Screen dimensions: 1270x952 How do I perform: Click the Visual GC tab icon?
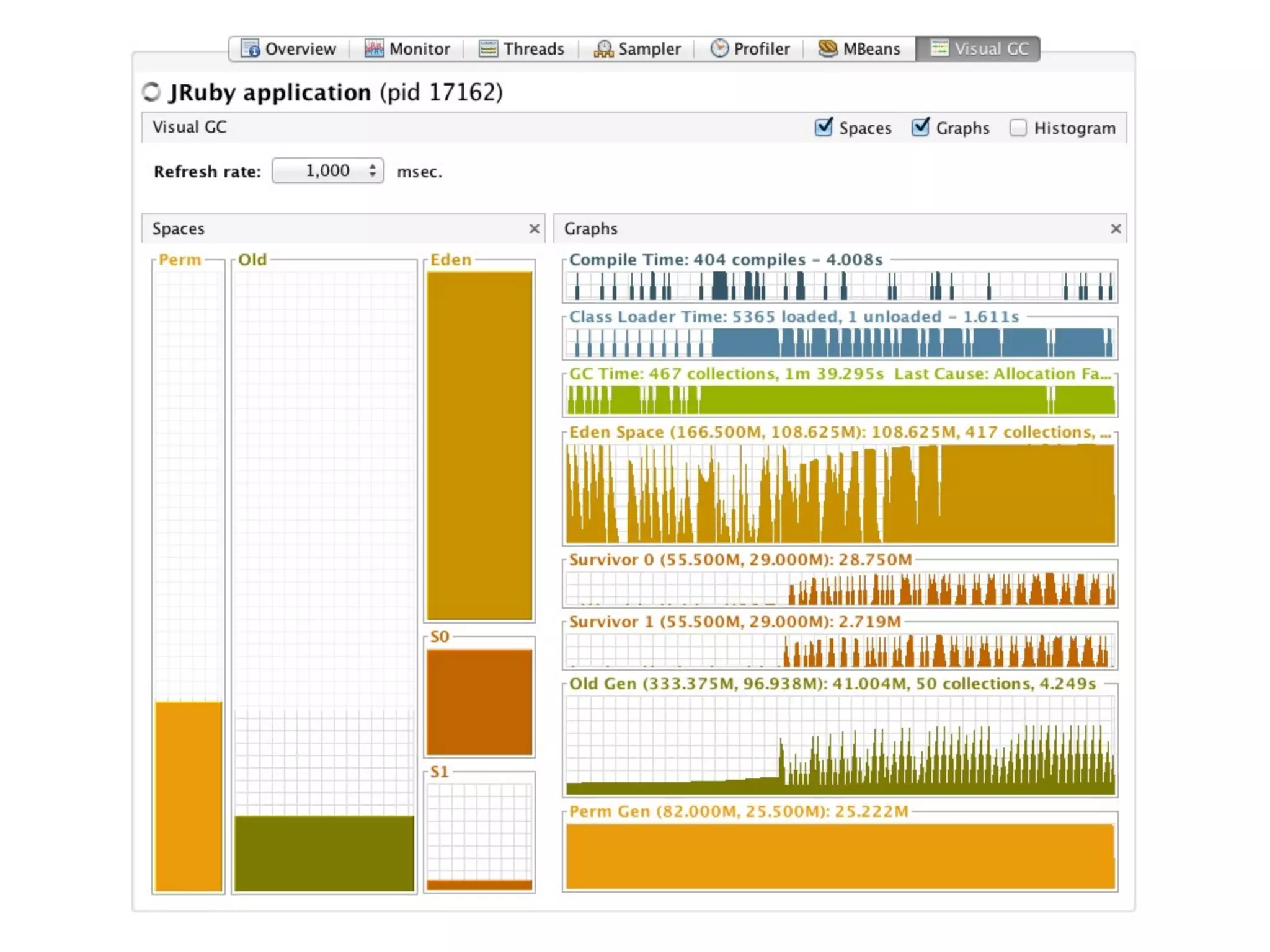point(939,48)
